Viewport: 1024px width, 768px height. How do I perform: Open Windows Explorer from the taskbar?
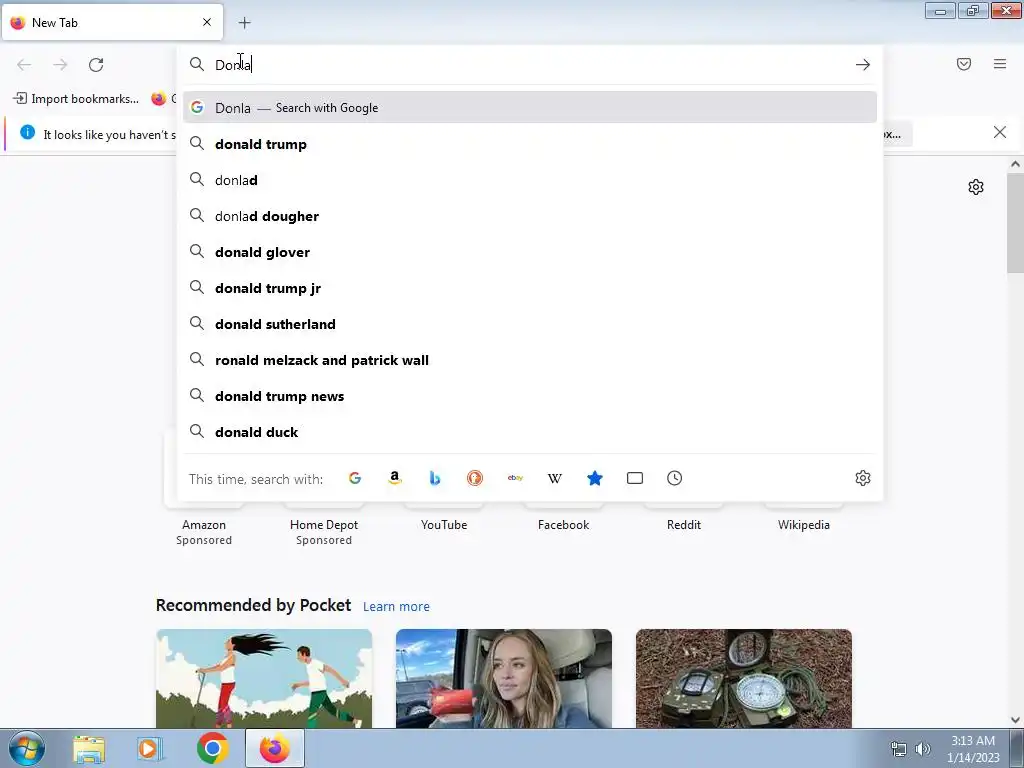coord(89,748)
